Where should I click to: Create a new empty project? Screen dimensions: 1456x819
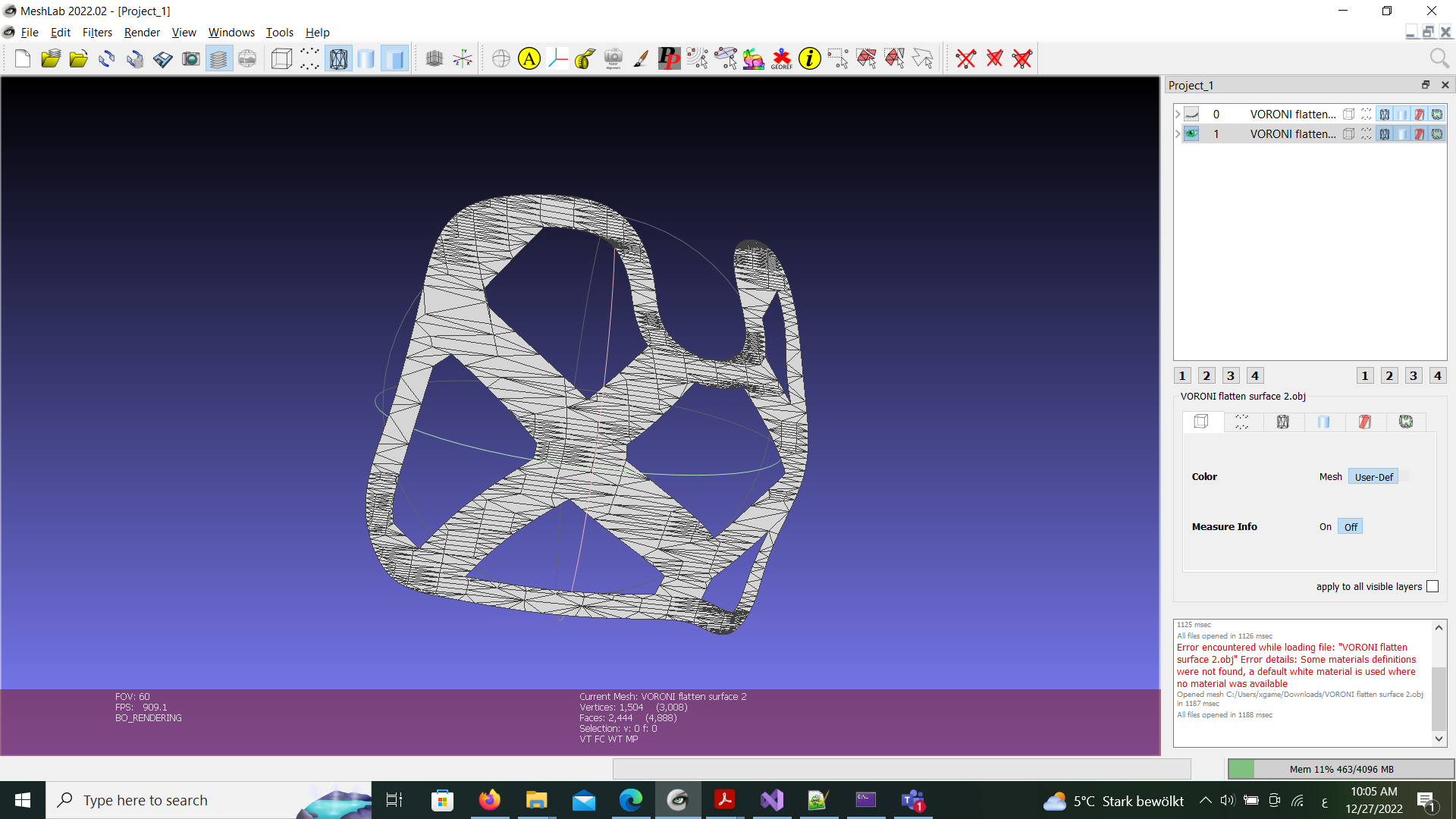(23, 58)
